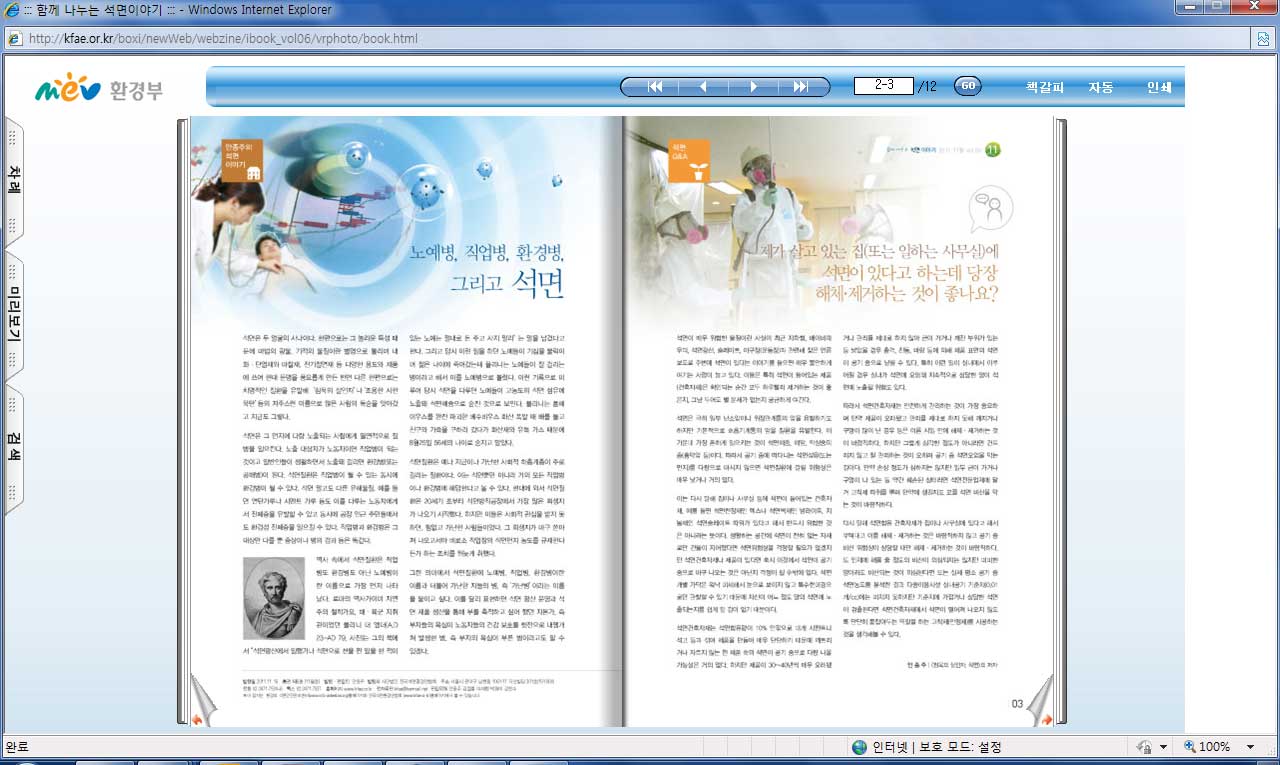Jump to the first page of the ebook
Viewport: 1280px width, 765px height.
click(x=656, y=87)
